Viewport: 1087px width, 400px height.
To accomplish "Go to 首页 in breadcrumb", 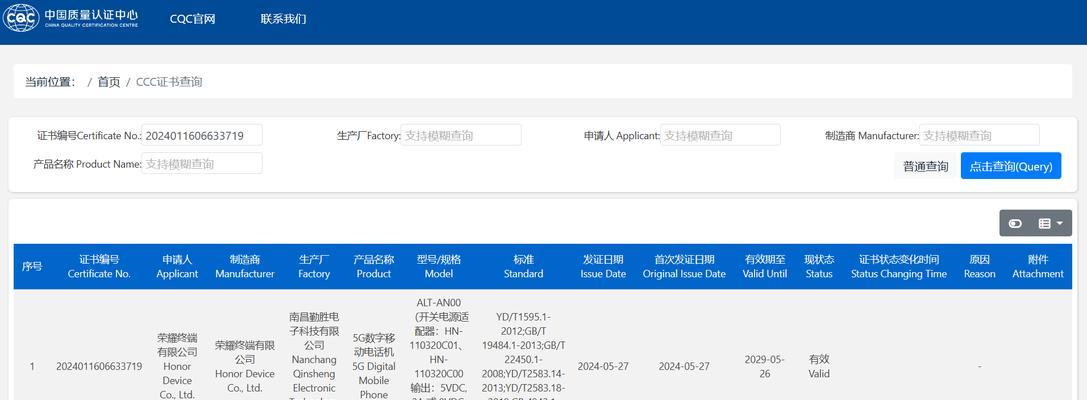I will 109,82.
